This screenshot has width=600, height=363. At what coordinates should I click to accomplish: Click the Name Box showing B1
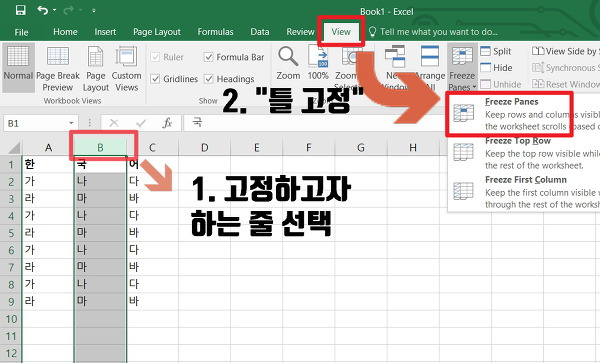(35, 123)
